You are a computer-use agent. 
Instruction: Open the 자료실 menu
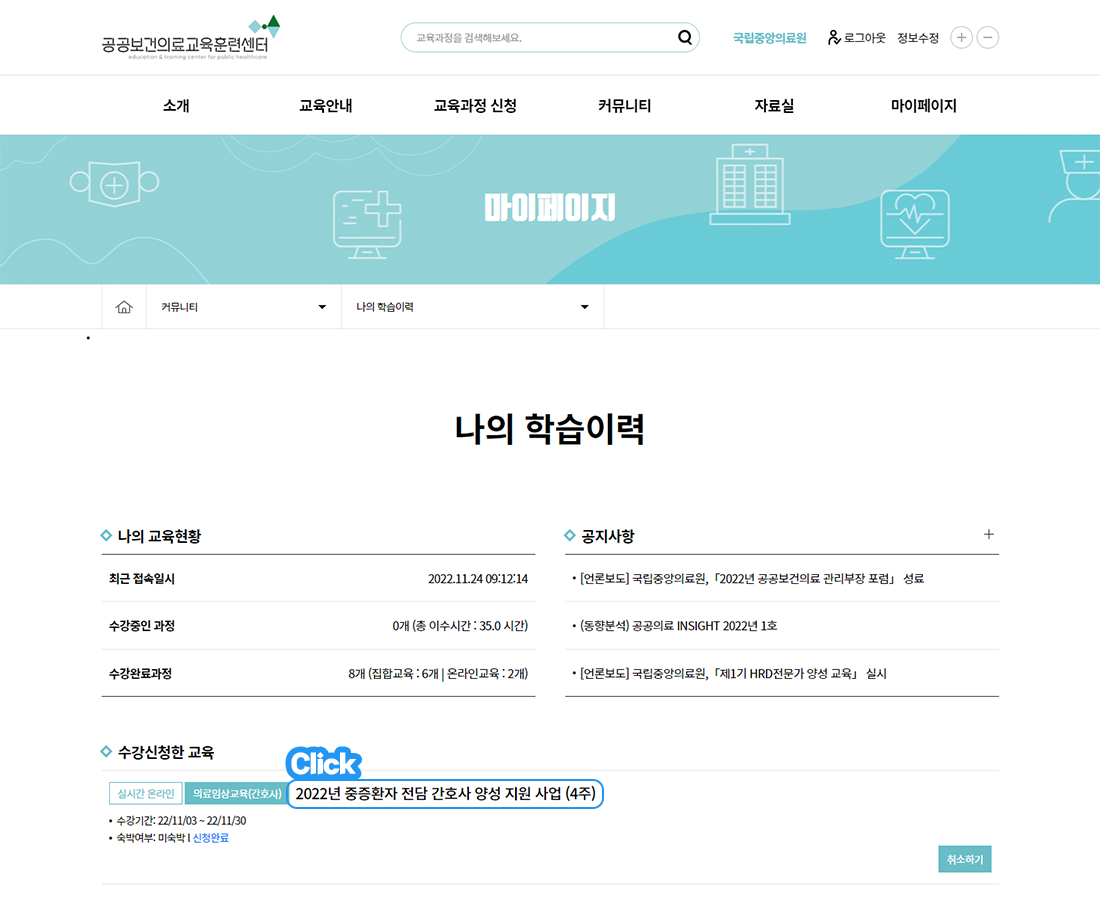pos(773,104)
